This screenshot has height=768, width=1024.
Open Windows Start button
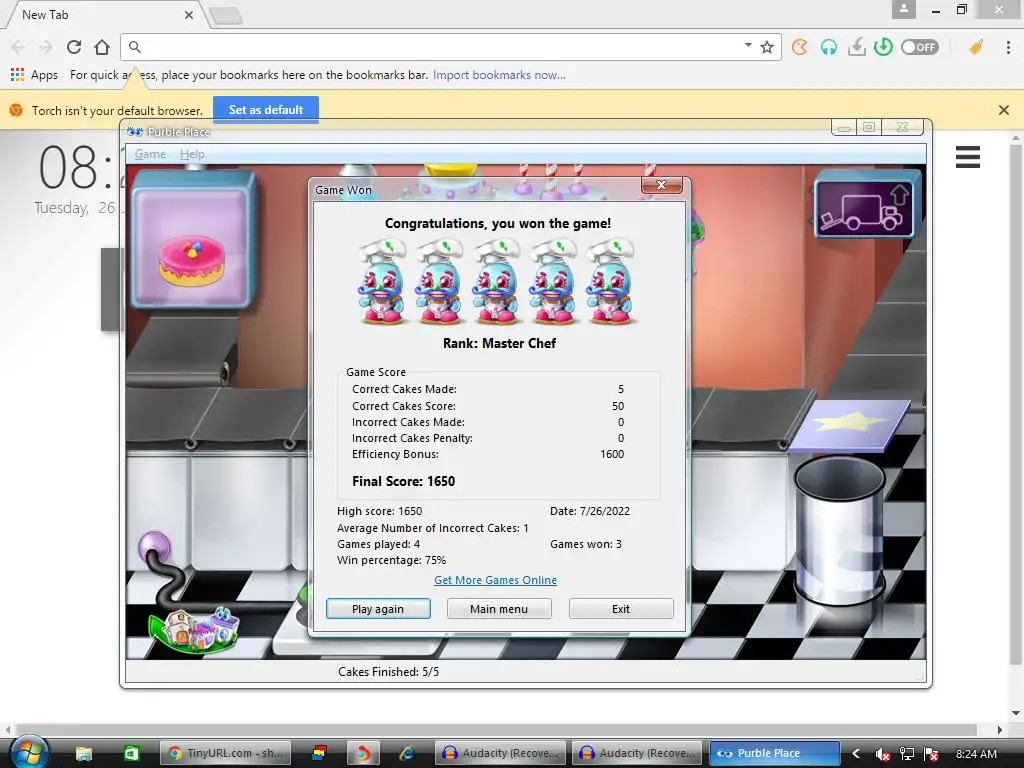[x=29, y=752]
